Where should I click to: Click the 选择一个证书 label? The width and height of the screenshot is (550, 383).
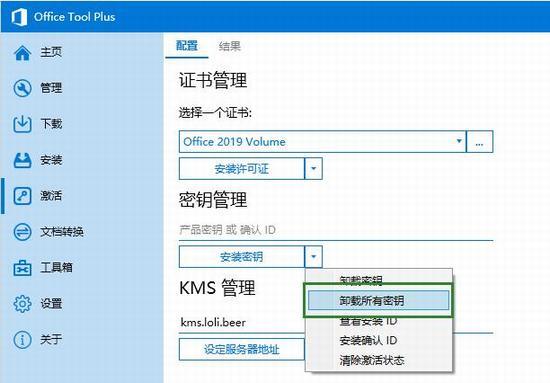pyautogui.click(x=215, y=113)
